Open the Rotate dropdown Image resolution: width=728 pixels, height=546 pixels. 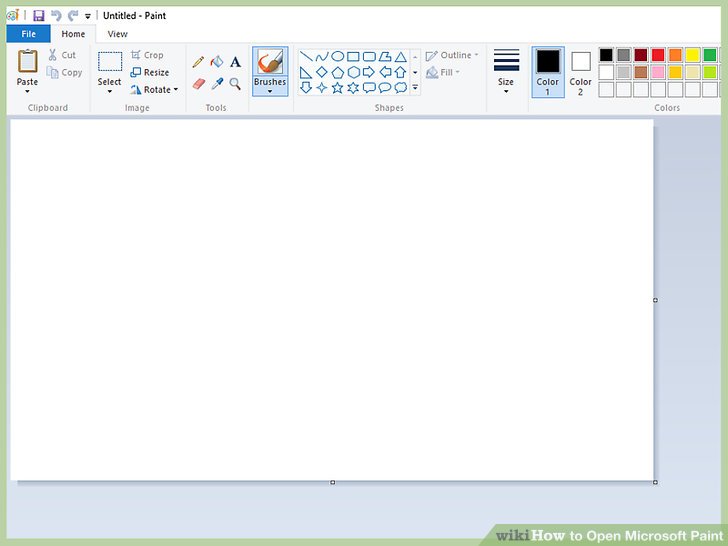tap(155, 90)
